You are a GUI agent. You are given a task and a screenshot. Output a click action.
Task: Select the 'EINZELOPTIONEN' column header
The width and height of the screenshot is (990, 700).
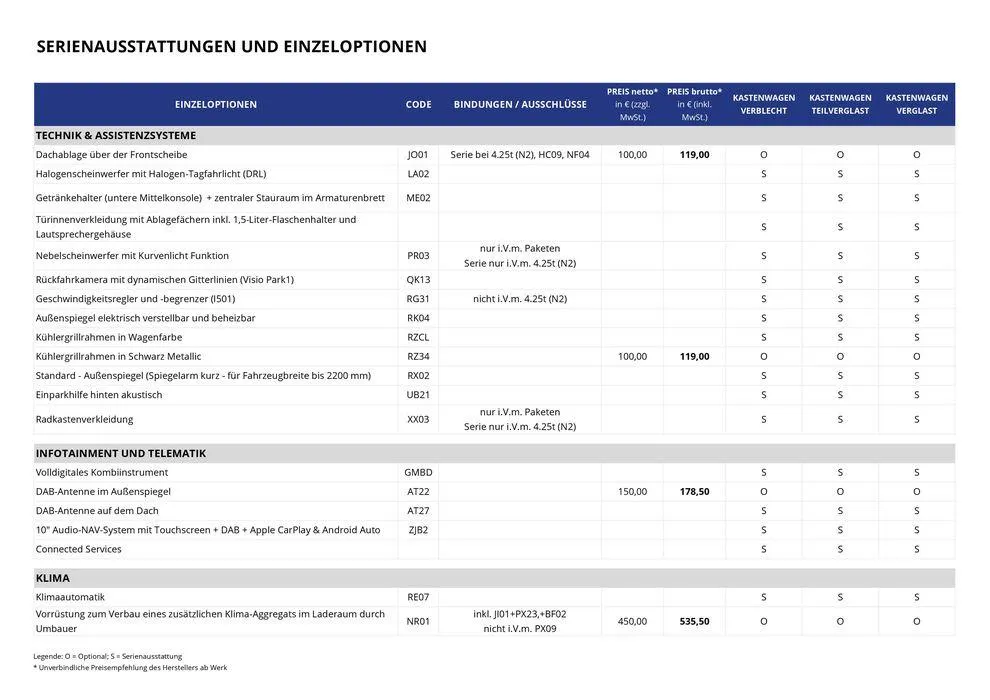215,105
